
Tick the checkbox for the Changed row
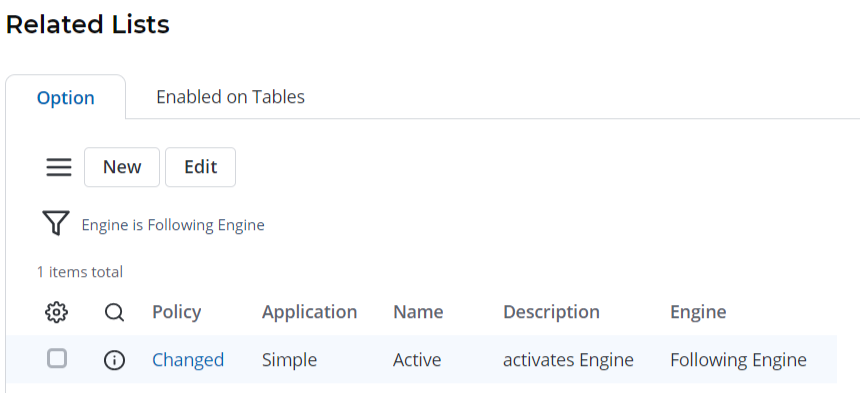57,358
